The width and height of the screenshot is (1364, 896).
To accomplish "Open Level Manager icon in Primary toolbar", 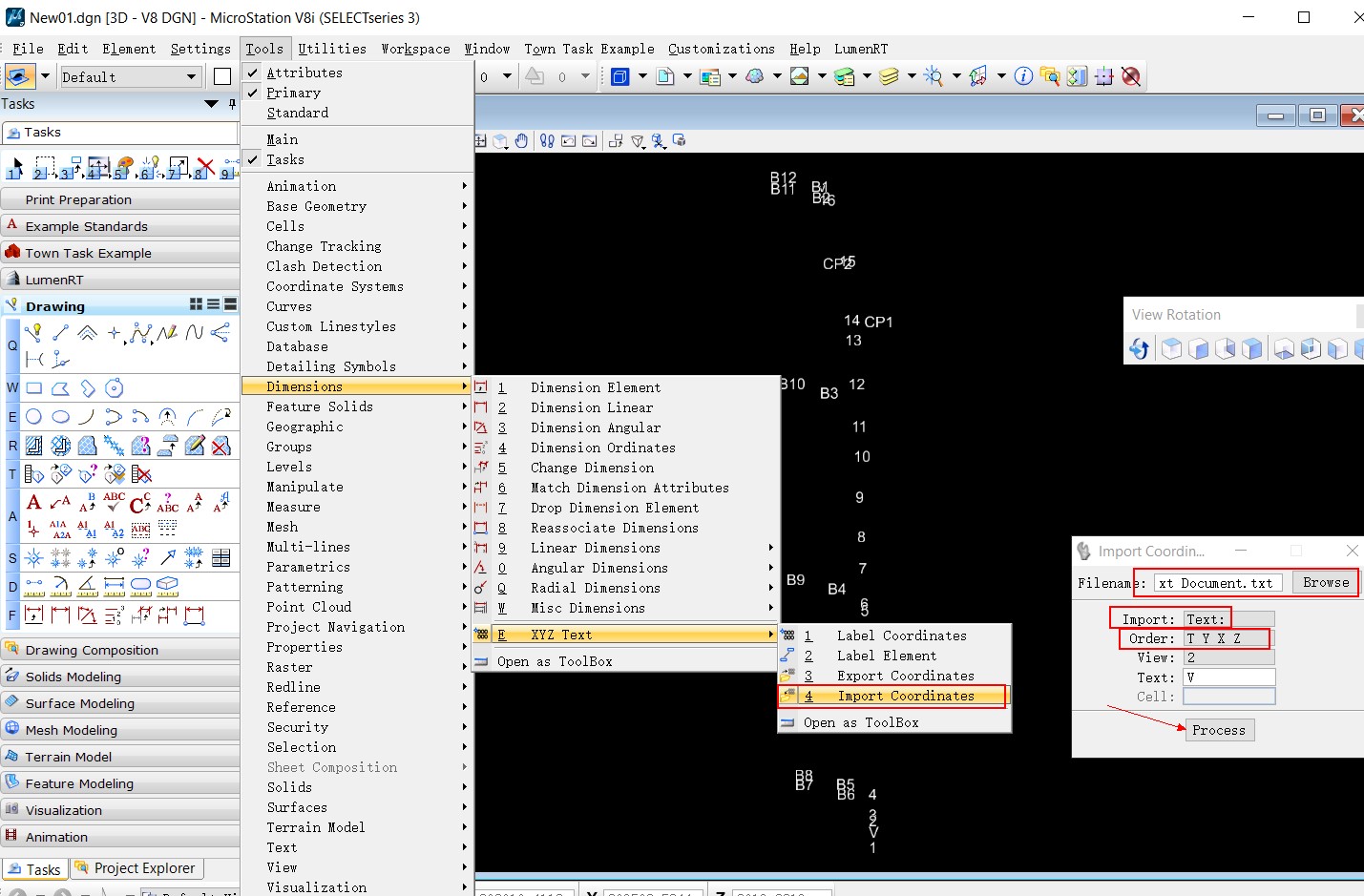I will 844,76.
